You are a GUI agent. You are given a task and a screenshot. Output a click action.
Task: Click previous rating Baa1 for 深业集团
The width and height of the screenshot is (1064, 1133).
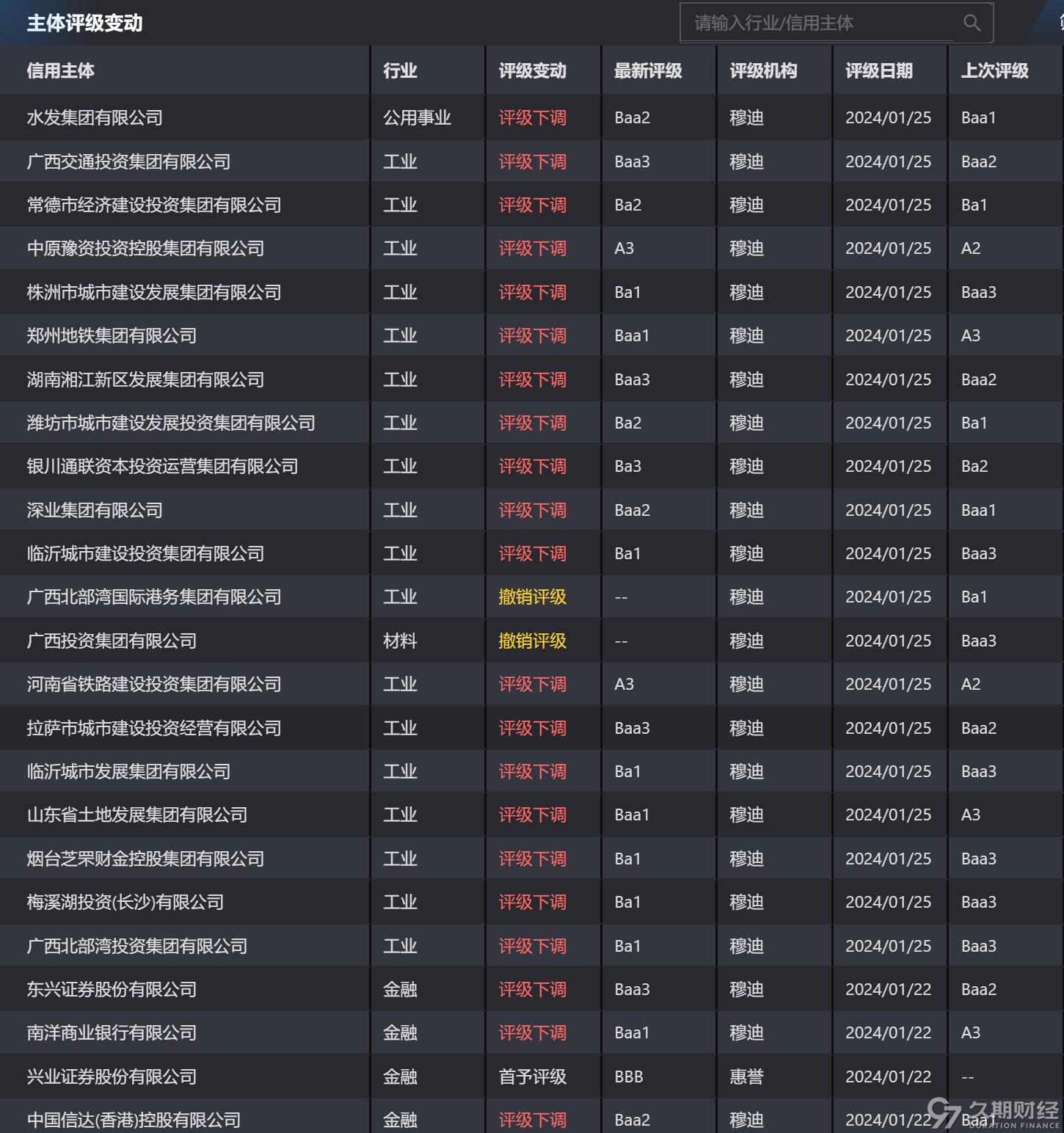[979, 510]
